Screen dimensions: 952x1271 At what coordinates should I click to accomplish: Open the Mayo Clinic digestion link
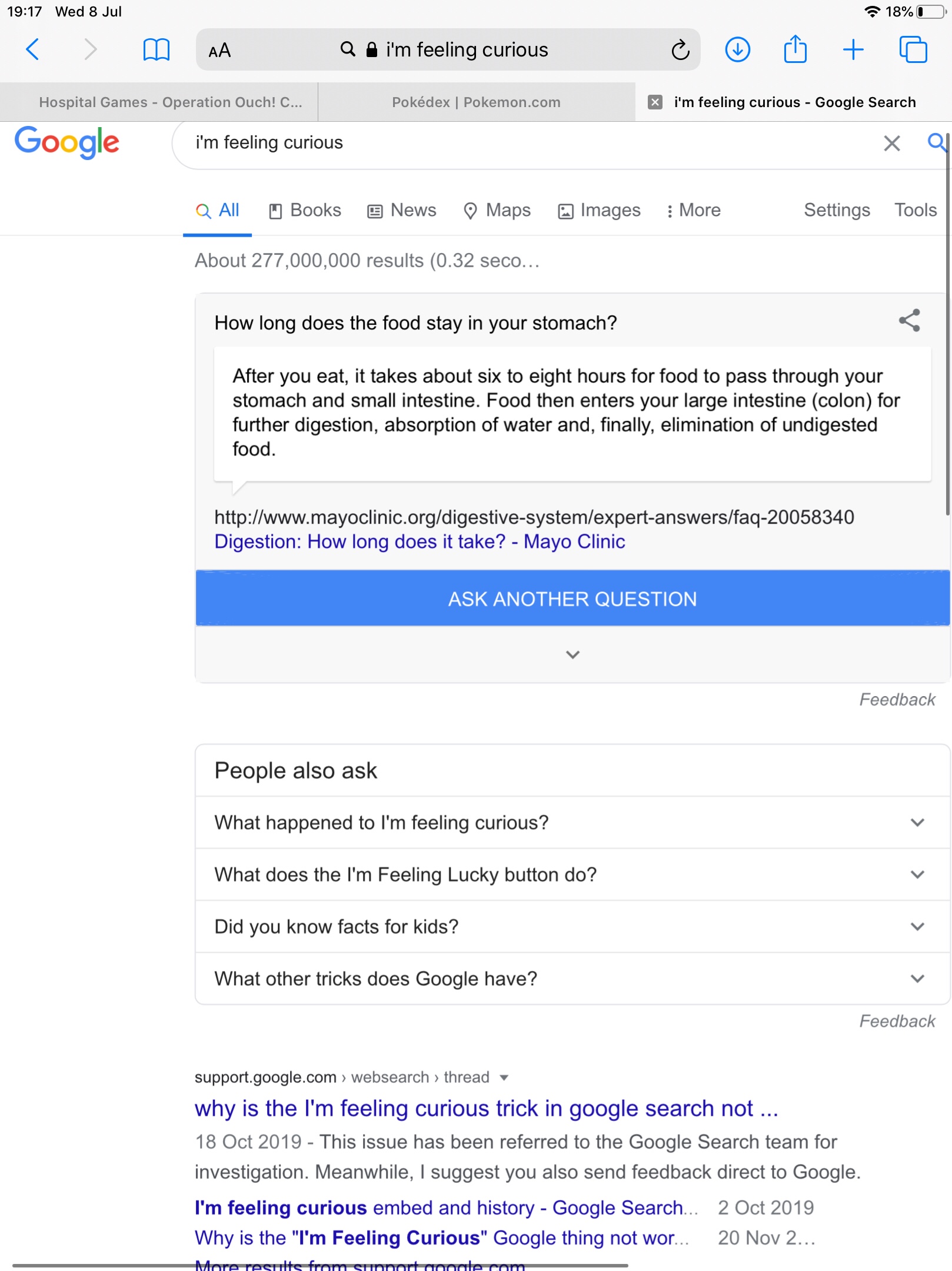(420, 541)
